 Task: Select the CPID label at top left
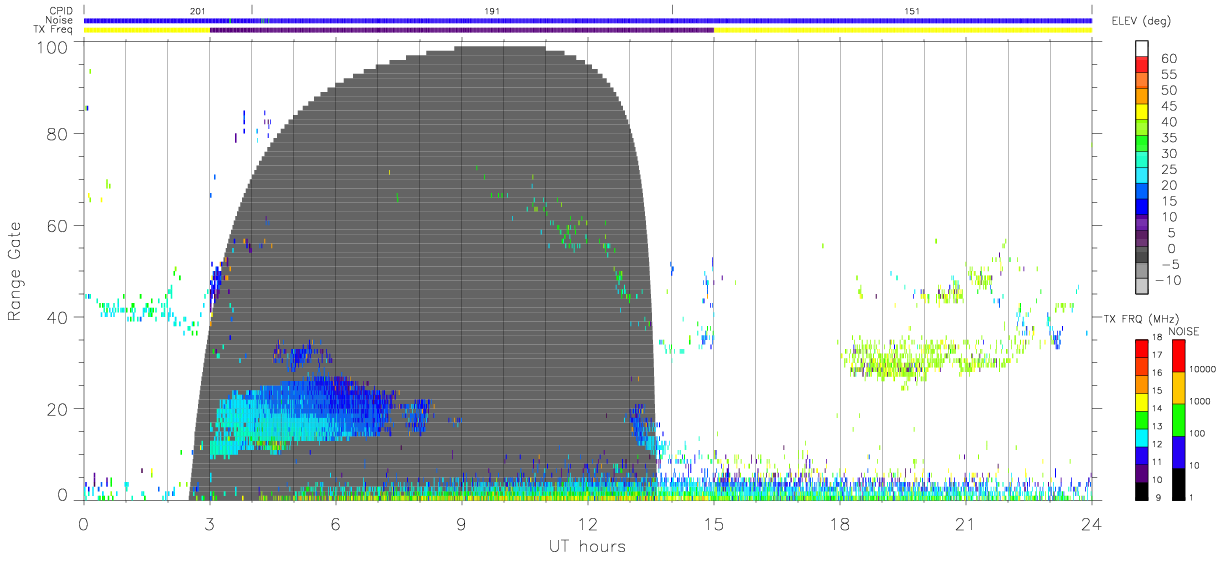pyautogui.click(x=63, y=10)
